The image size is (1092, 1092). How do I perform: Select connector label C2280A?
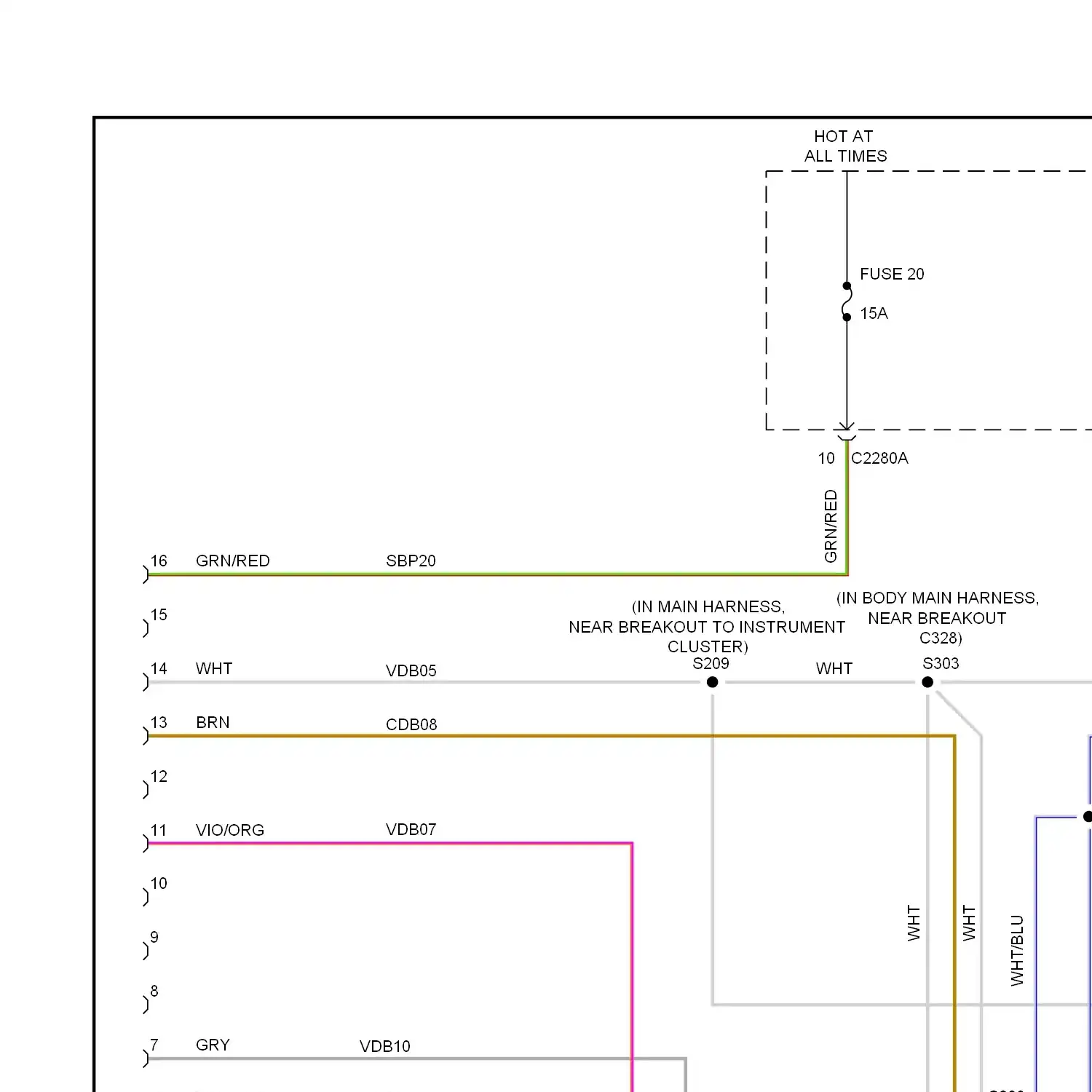click(879, 458)
